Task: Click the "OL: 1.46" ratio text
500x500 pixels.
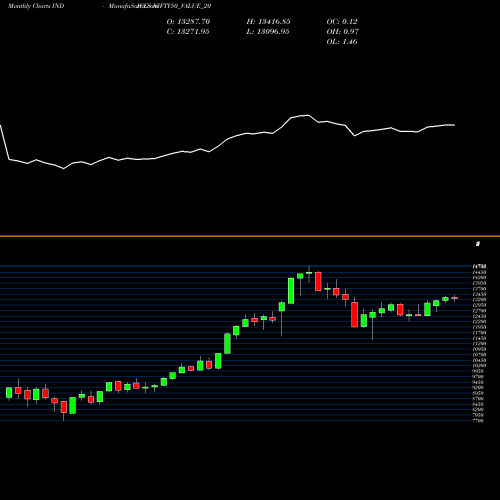Action: click(342, 42)
